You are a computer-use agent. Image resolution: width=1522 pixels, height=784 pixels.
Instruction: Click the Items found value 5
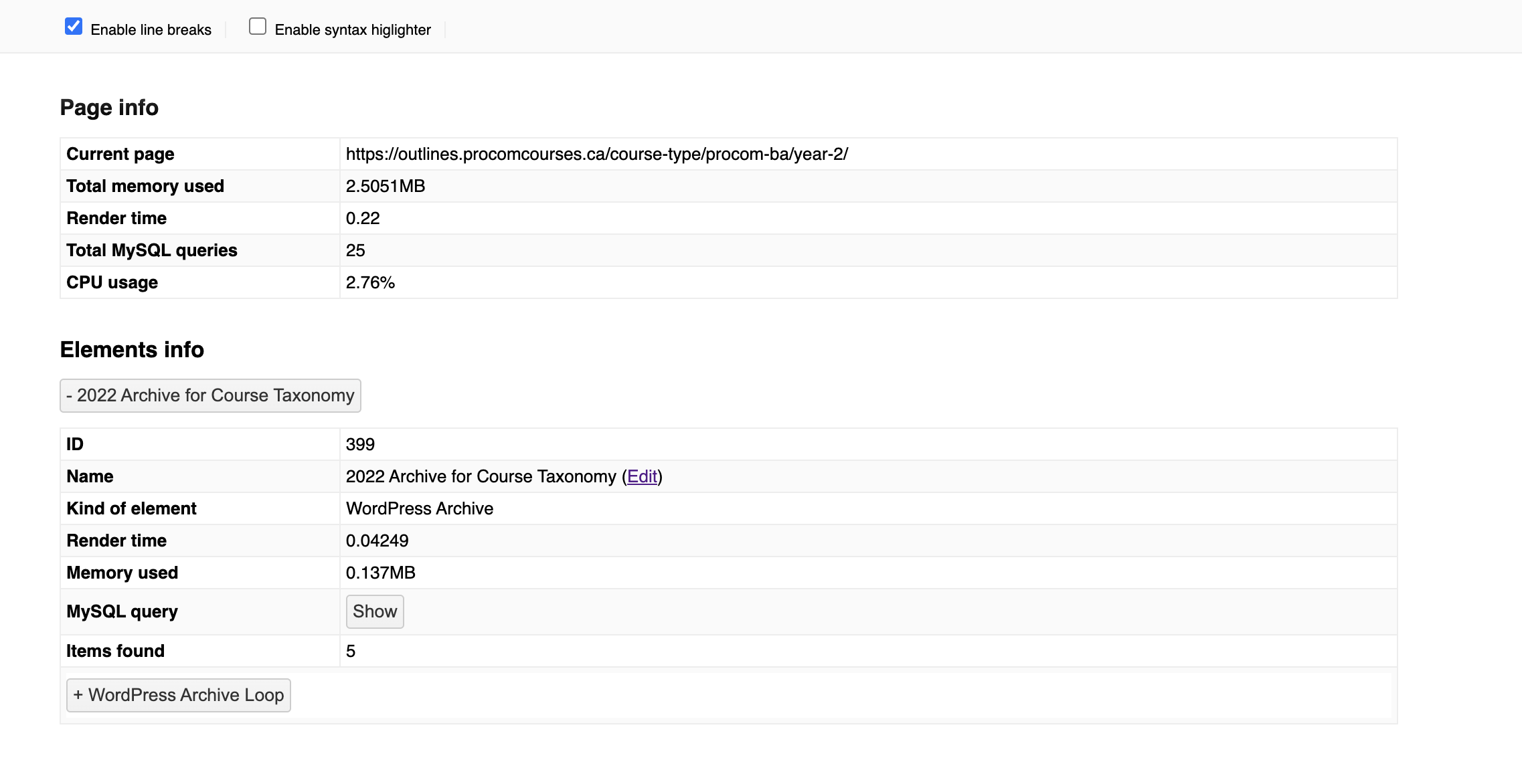(350, 651)
